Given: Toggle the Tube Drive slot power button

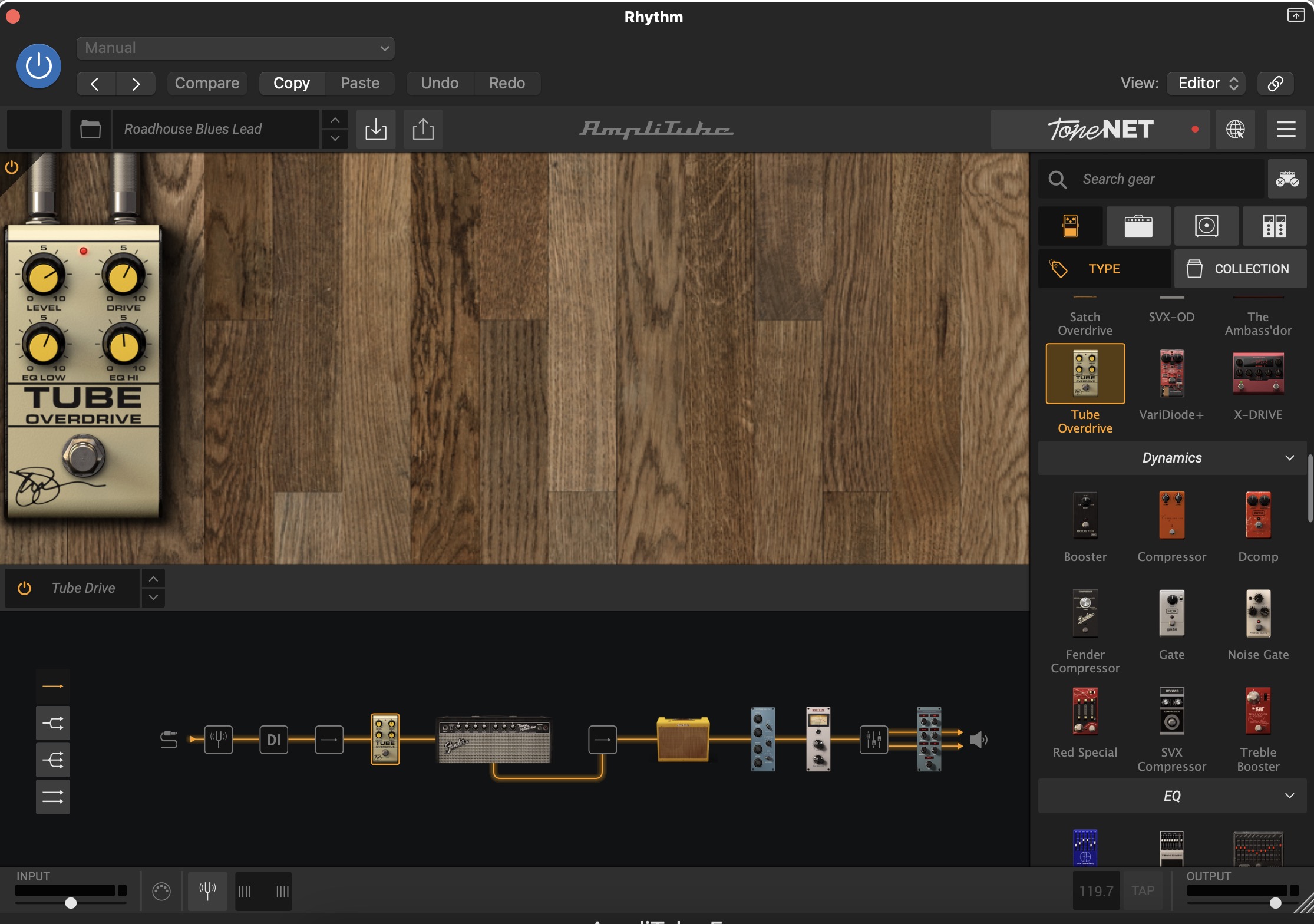Looking at the screenshot, I should [x=24, y=588].
